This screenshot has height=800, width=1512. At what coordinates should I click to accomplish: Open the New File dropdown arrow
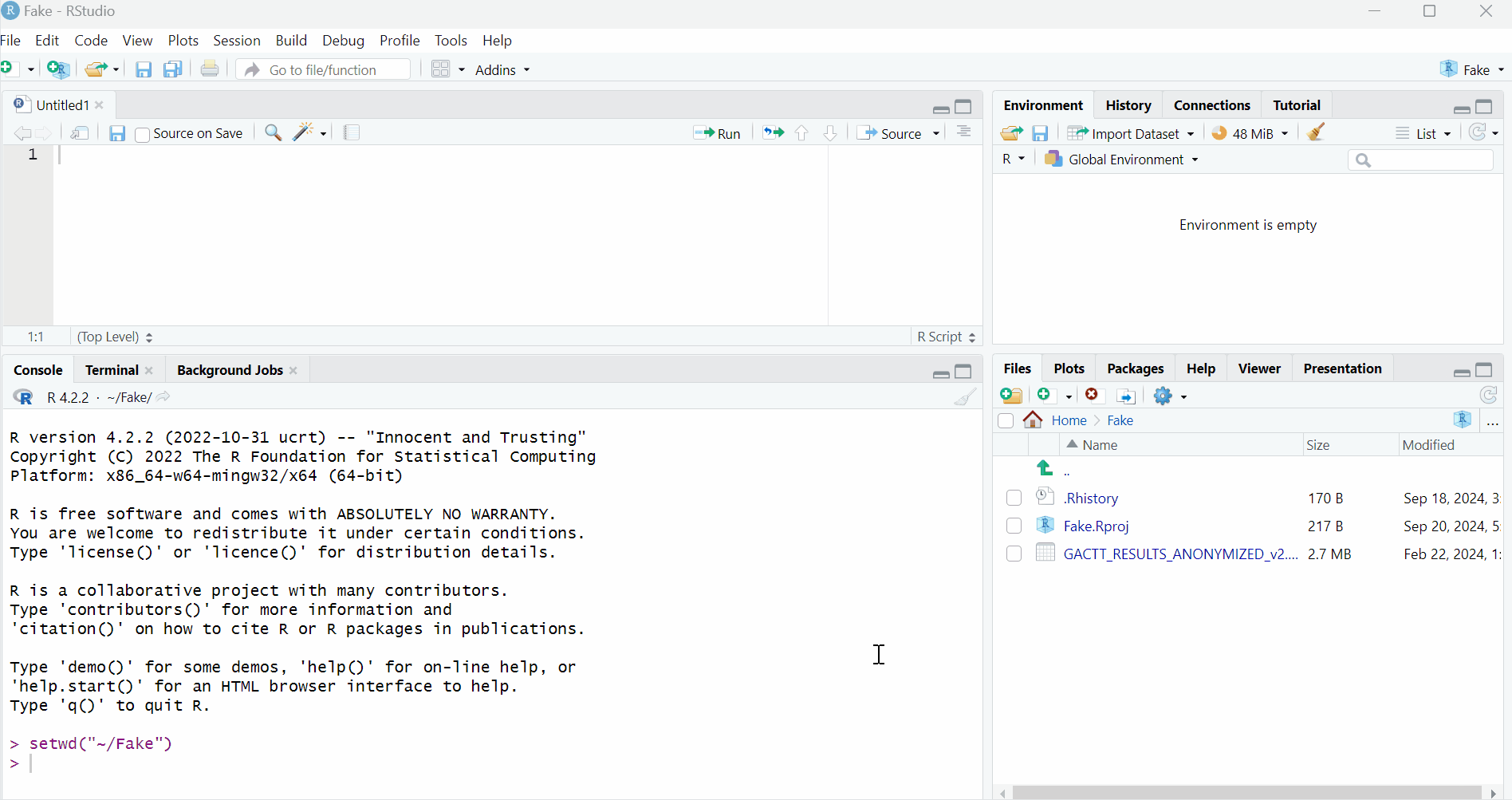pyautogui.click(x=30, y=69)
